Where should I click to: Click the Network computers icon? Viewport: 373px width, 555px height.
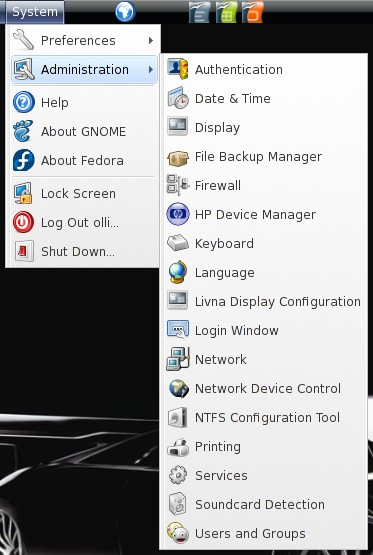pyautogui.click(x=178, y=359)
